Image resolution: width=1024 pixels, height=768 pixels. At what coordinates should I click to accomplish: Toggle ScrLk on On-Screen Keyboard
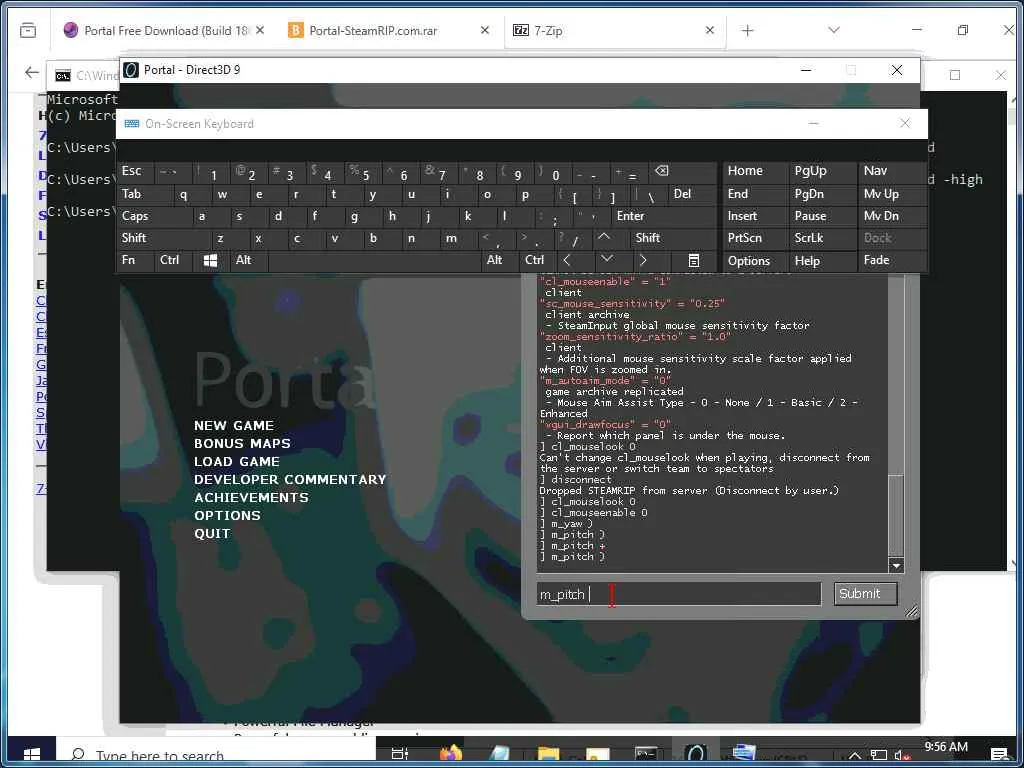point(822,238)
